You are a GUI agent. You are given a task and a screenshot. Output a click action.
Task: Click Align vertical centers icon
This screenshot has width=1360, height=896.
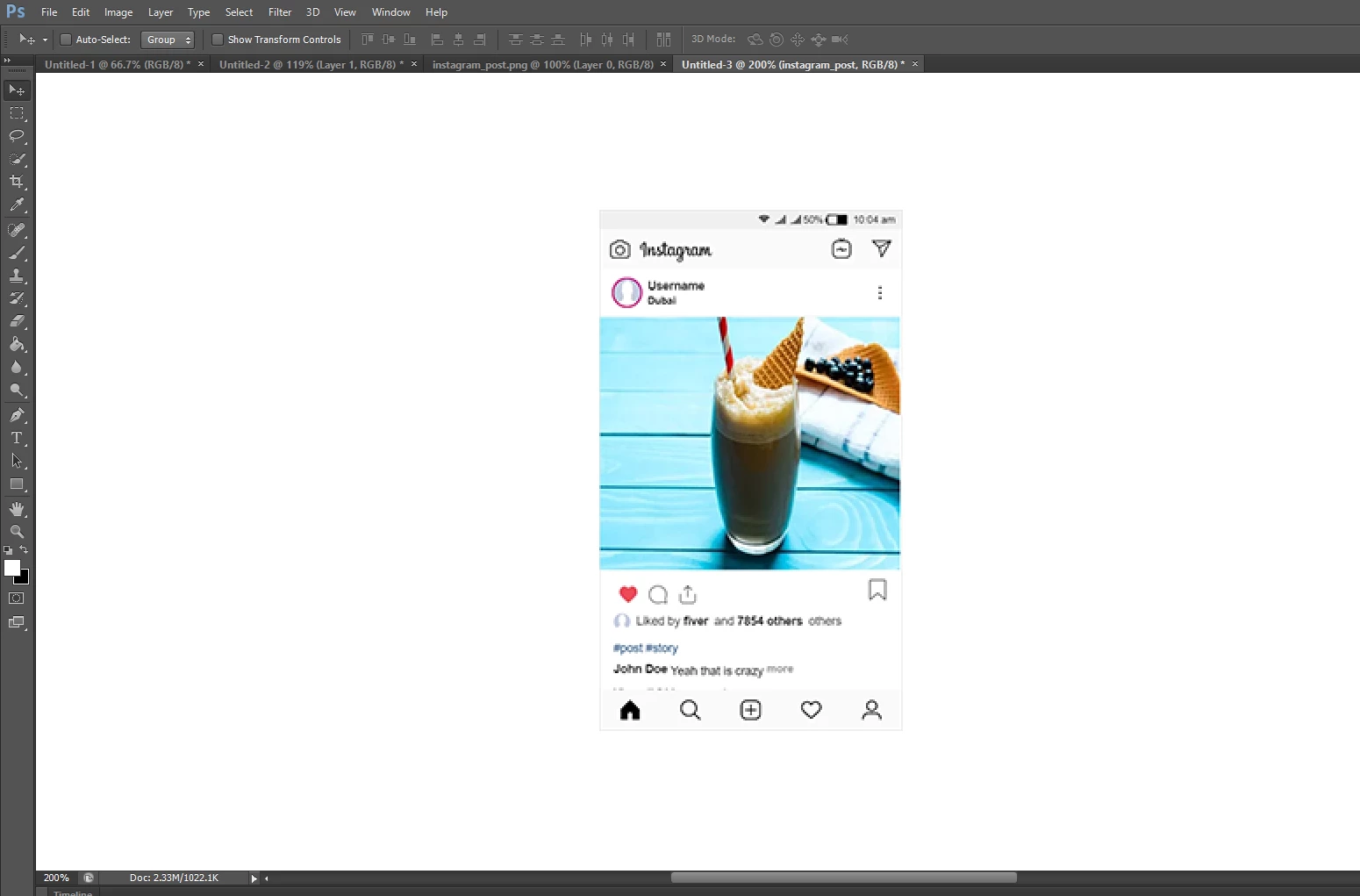pyautogui.click(x=389, y=39)
